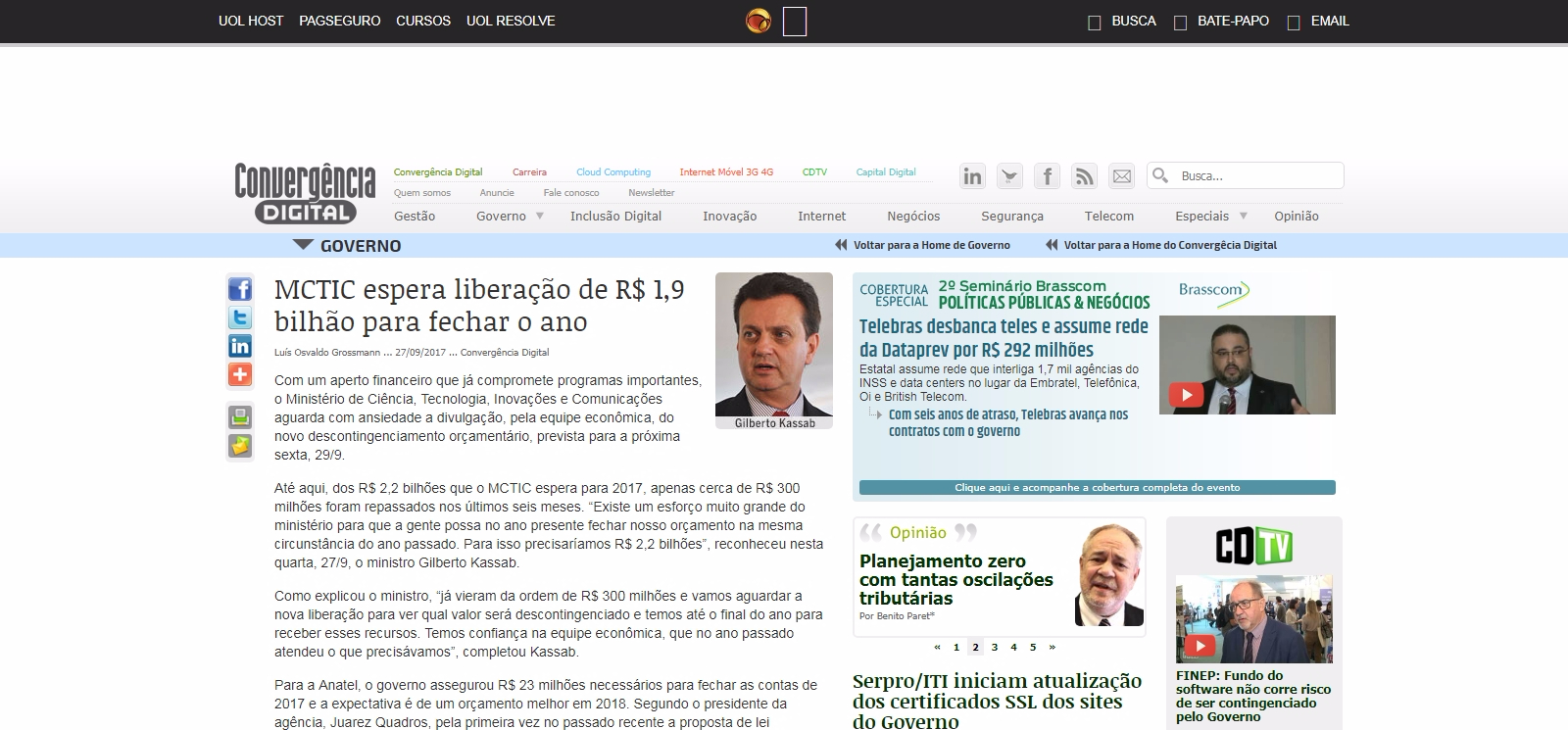Image resolution: width=1568 pixels, height=730 pixels.
Task: Open the Inovação menu item
Action: 729,216
